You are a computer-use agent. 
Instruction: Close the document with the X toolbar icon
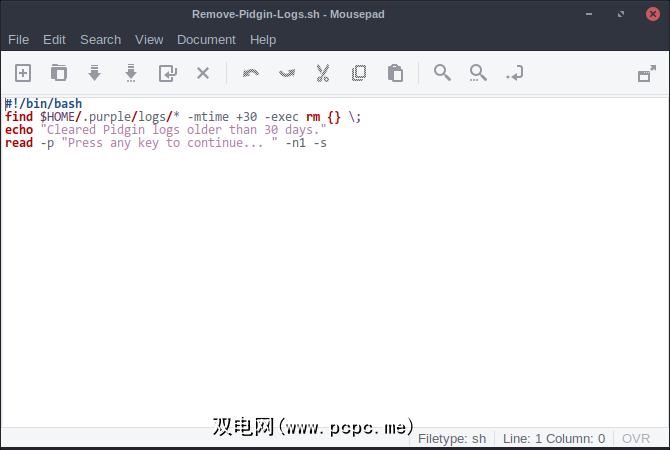pyautogui.click(x=203, y=73)
